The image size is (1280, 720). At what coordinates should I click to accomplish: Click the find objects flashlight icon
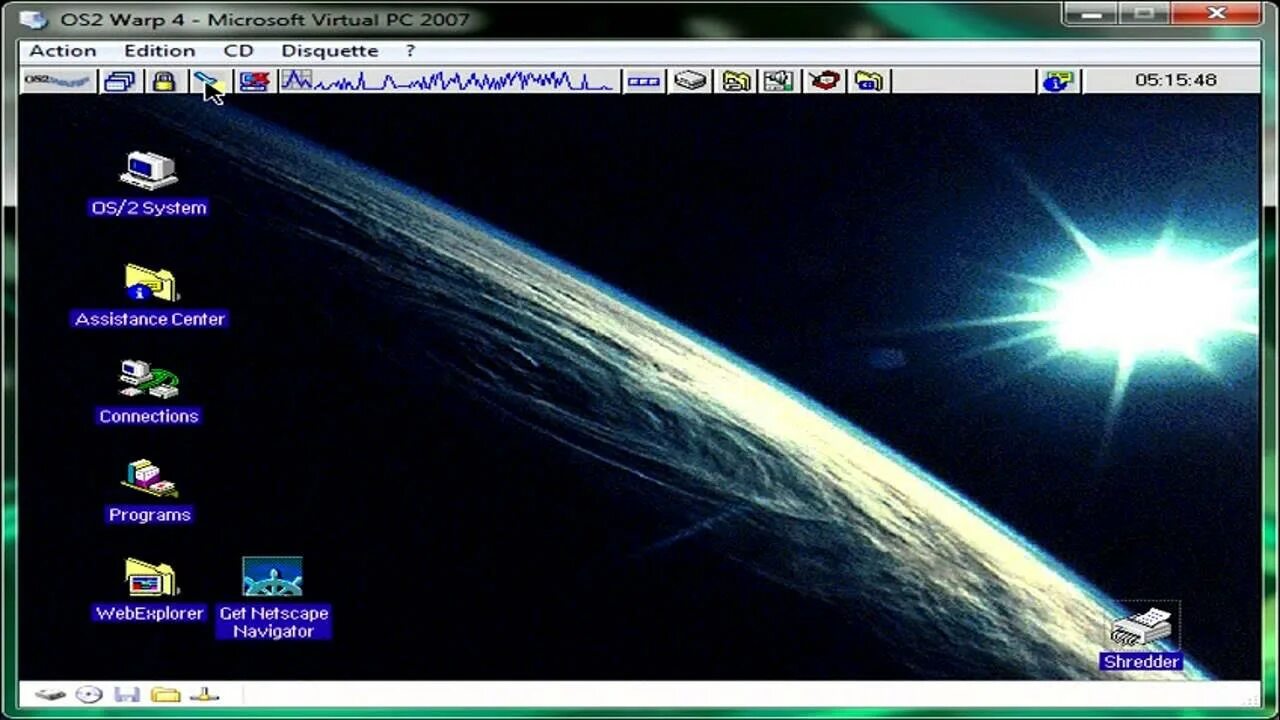tap(207, 81)
